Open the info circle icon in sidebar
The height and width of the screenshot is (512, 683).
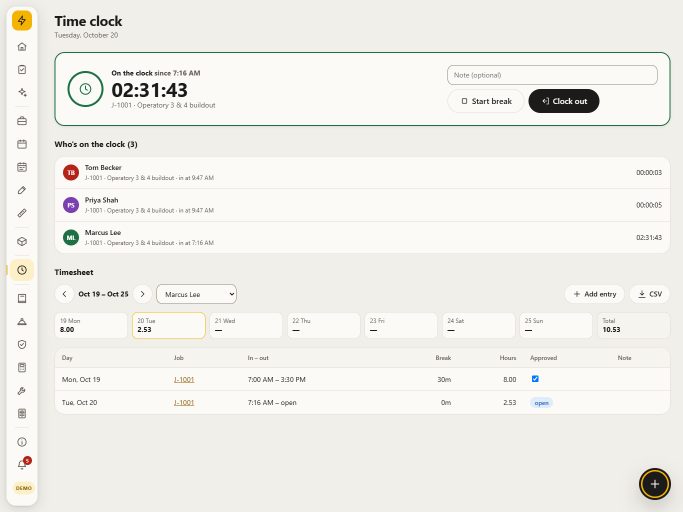click(x=22, y=442)
